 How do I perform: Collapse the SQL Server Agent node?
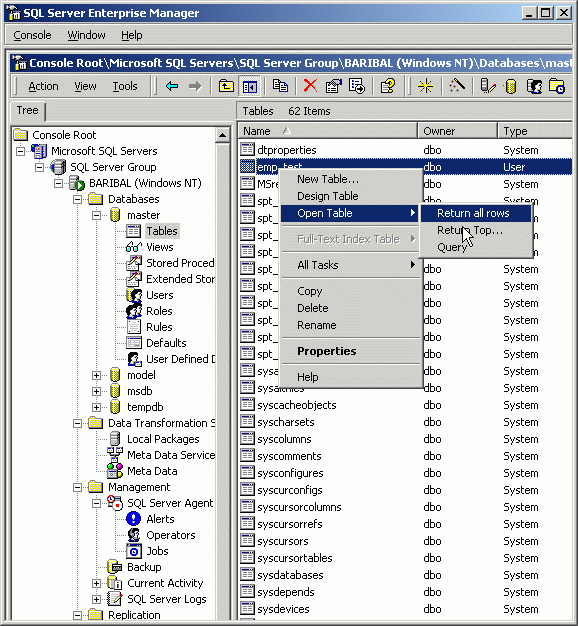tap(97, 503)
